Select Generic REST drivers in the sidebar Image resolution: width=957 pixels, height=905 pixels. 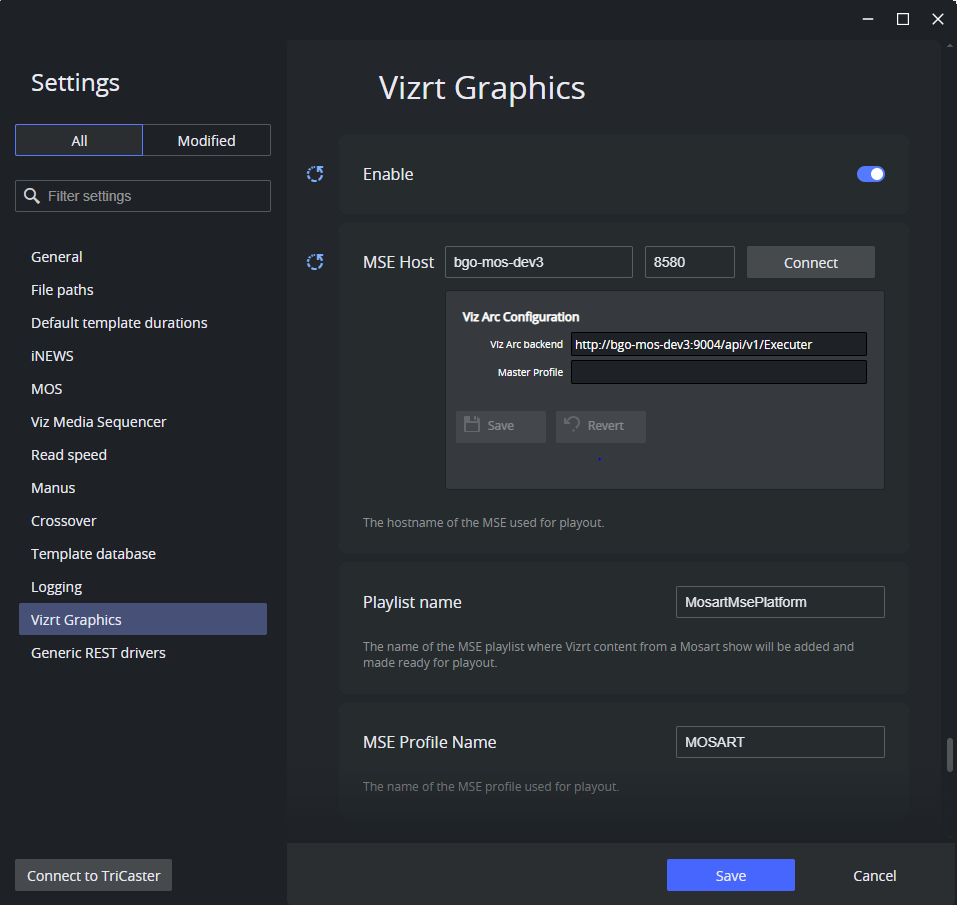[x=97, y=652]
